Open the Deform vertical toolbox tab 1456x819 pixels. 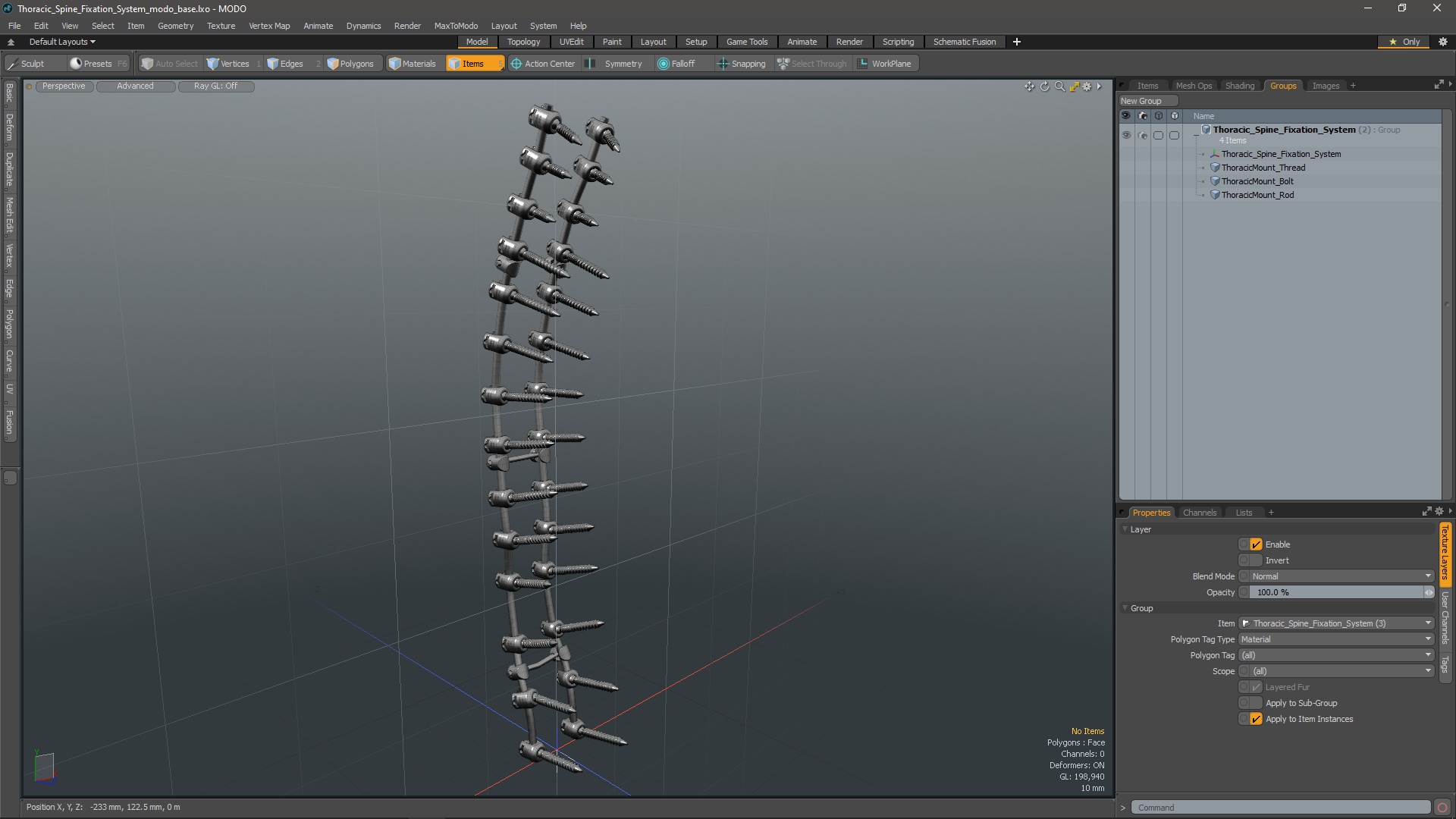(9, 127)
